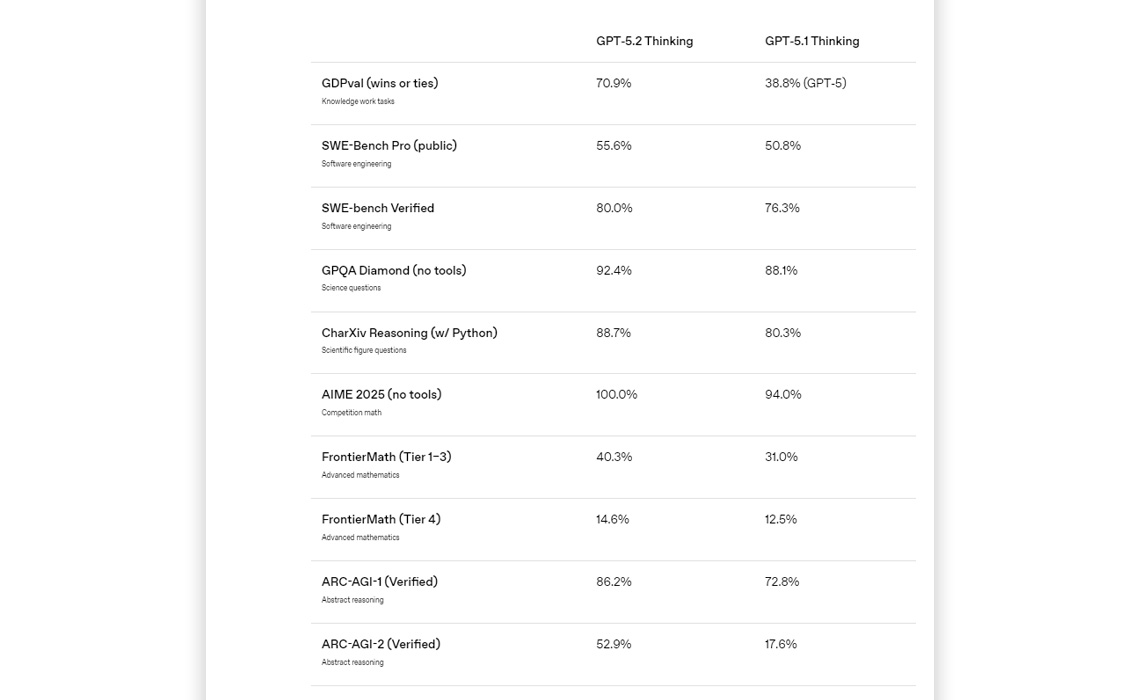Click the AIME 2025 (no tools) label
Screen dimensions: 1140x700
coord(381,395)
